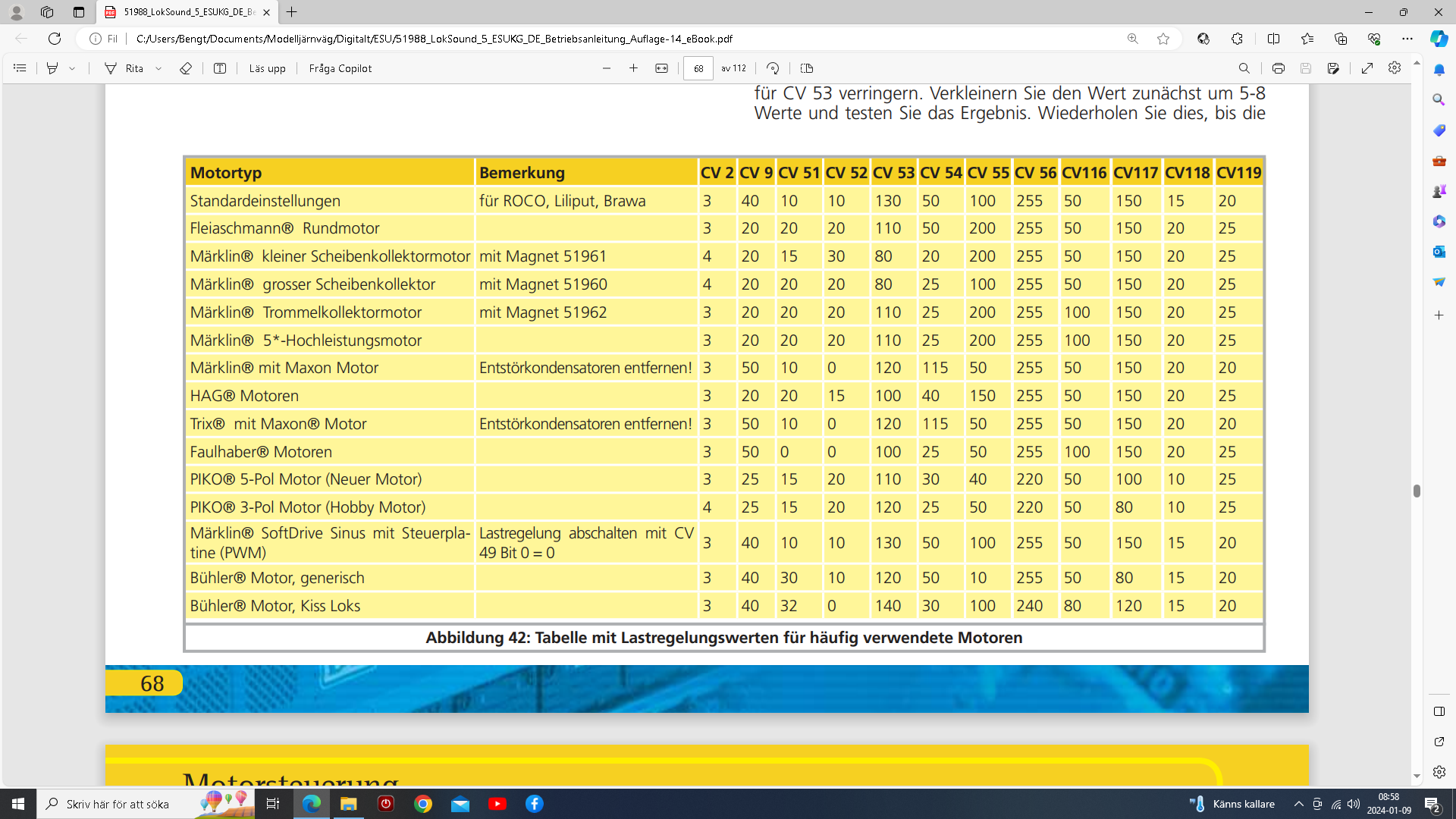
Task: Click the CV 53 column header
Action: click(893, 173)
